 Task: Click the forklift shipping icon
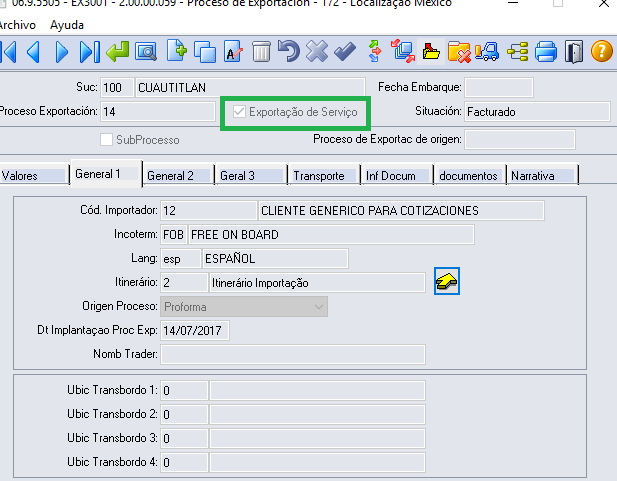pos(487,52)
